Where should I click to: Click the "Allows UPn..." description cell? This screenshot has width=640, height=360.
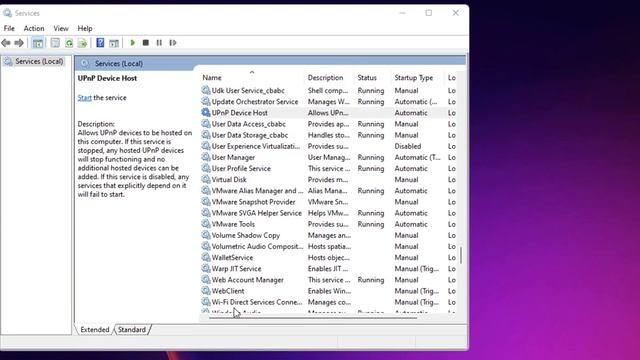pos(328,113)
